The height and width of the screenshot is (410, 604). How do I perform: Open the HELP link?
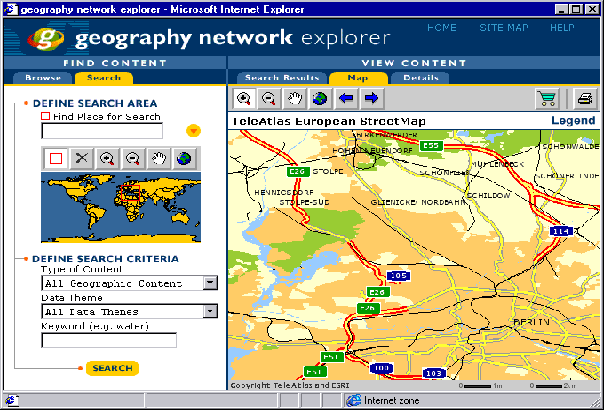click(562, 28)
